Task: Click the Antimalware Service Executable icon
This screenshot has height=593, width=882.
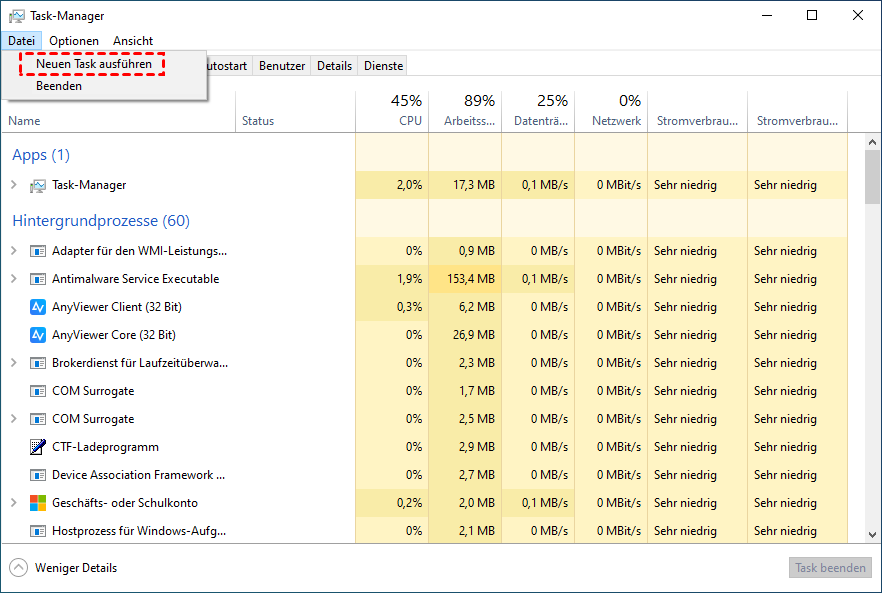Action: coord(38,279)
